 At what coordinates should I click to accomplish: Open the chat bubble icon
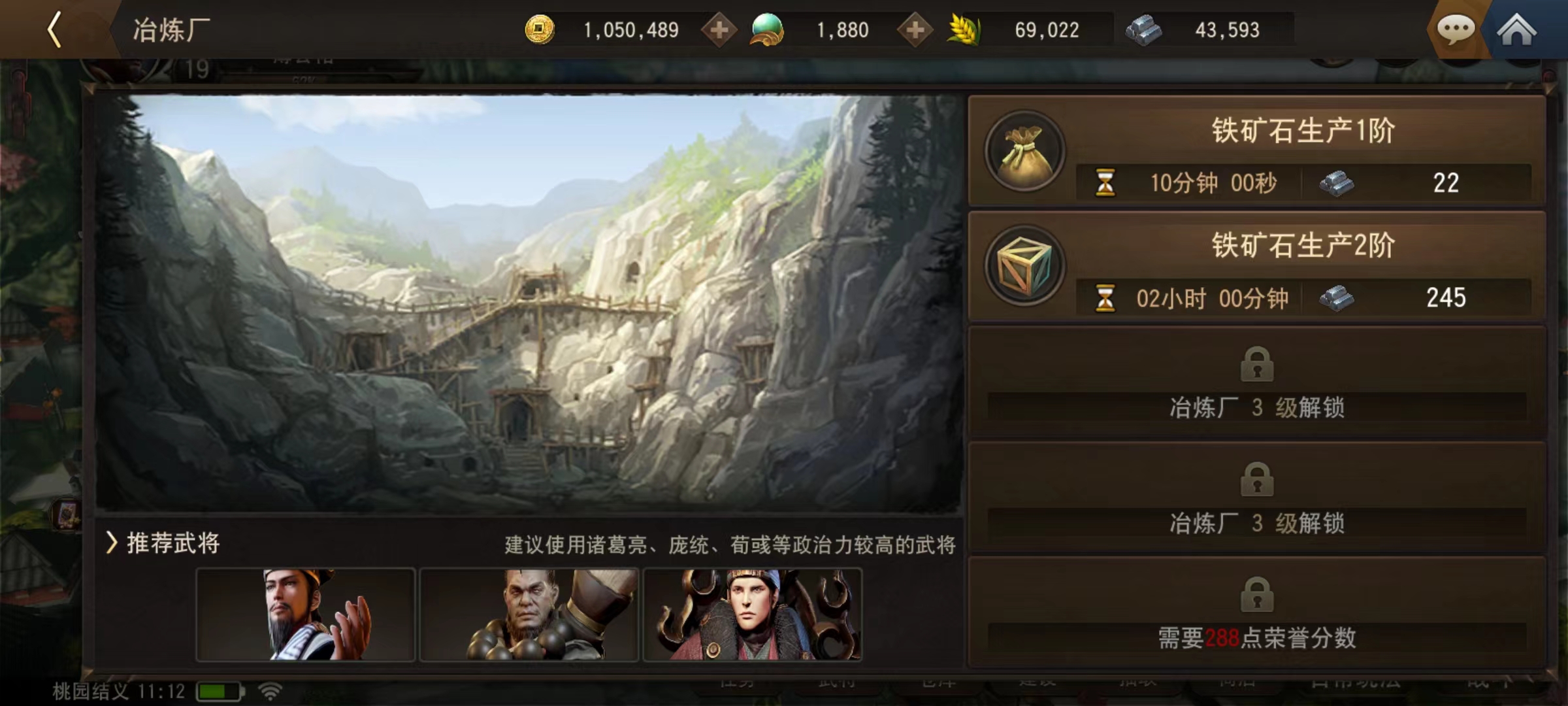1456,29
